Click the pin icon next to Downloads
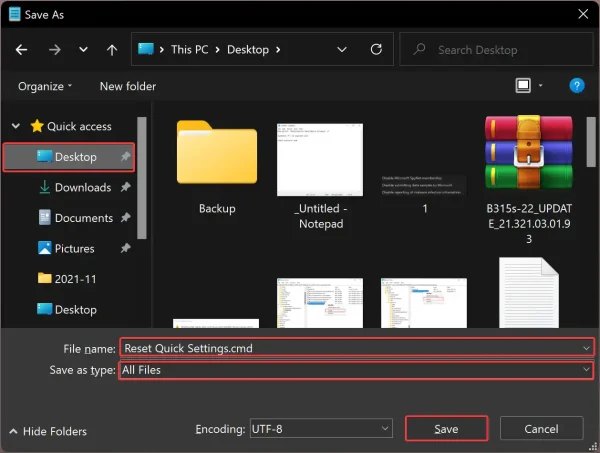 (x=126, y=187)
